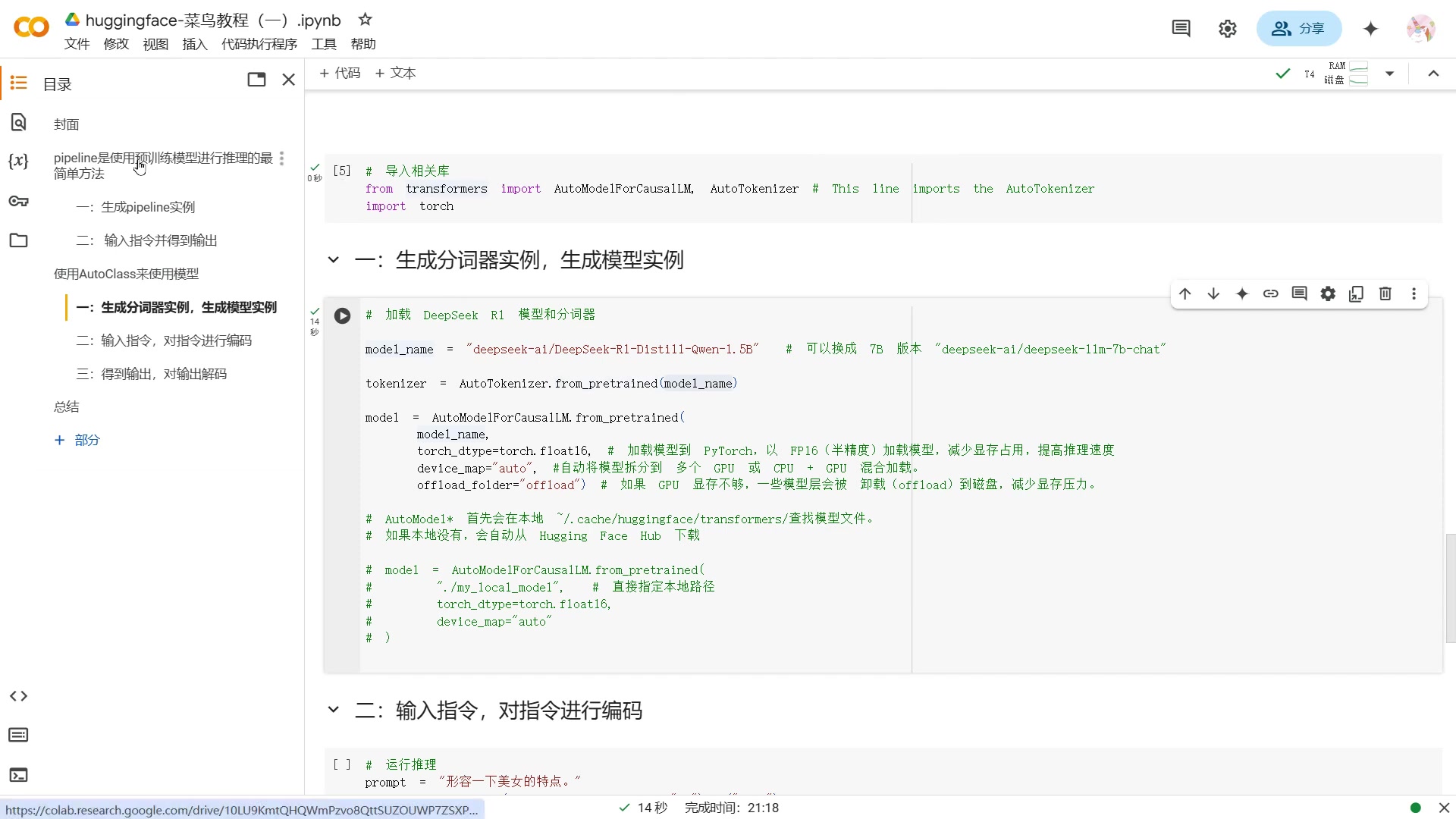
Task: Move cell up with arrow icon
Action: tap(1185, 293)
